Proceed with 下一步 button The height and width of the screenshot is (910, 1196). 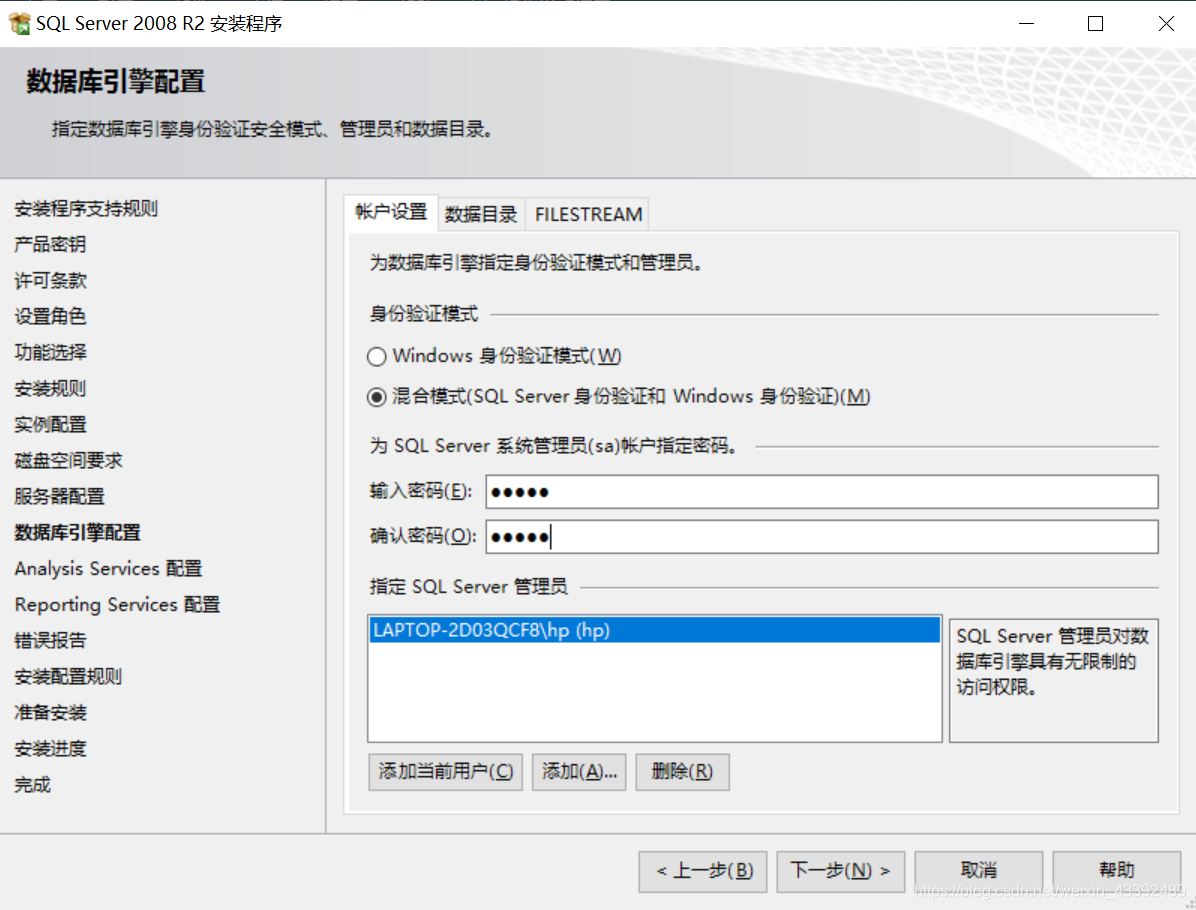[841, 871]
